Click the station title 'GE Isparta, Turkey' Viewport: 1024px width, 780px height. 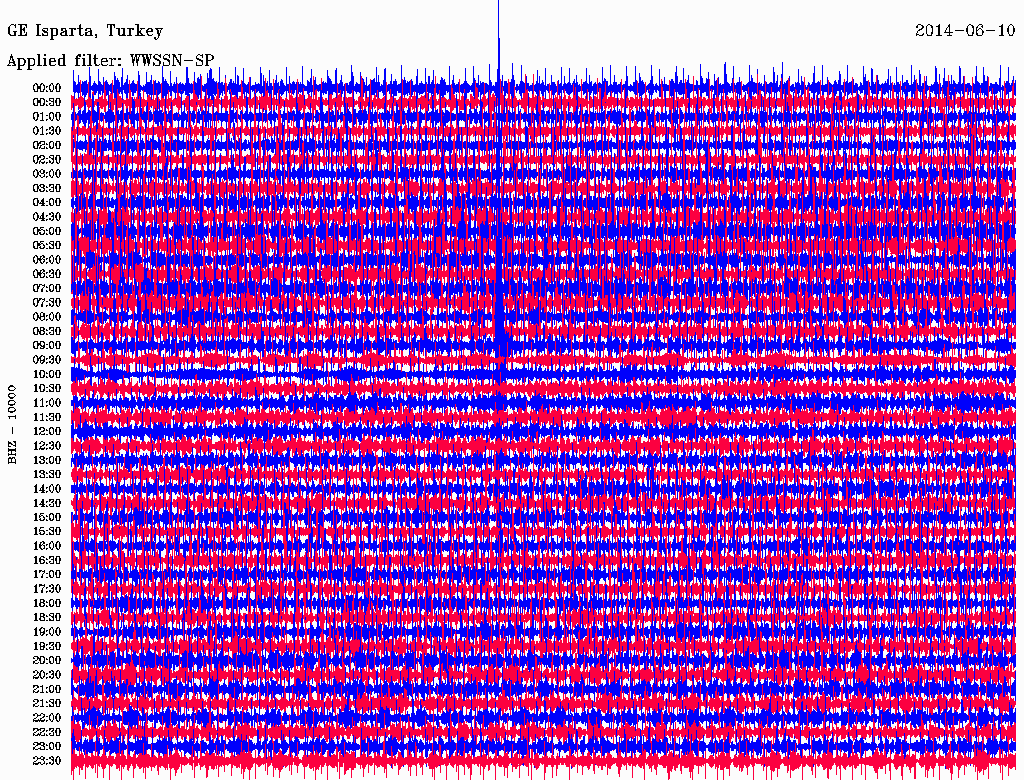pyautogui.click(x=85, y=31)
